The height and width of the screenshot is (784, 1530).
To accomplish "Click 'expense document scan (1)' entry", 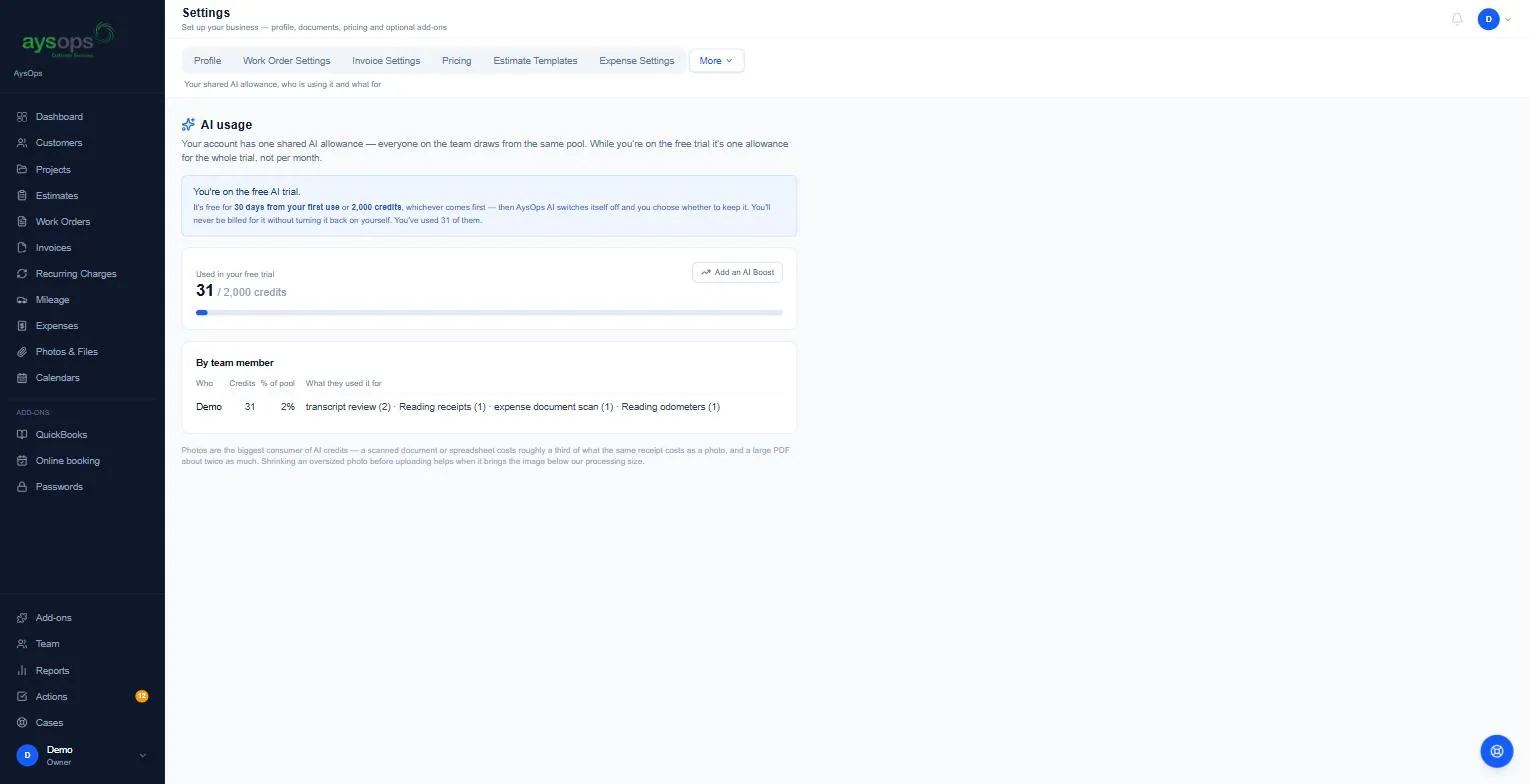I will tap(554, 407).
